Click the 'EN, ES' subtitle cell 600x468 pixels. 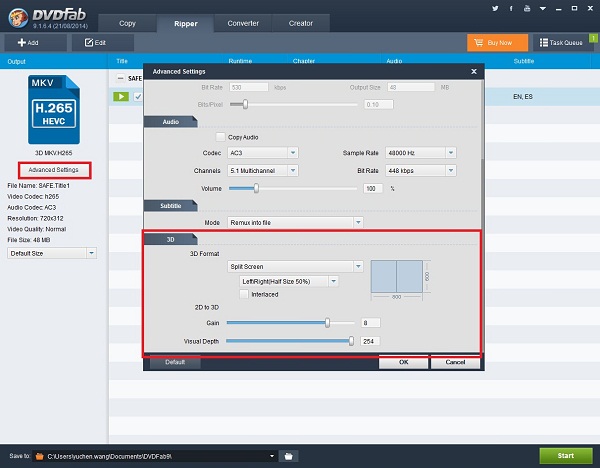pyautogui.click(x=523, y=97)
